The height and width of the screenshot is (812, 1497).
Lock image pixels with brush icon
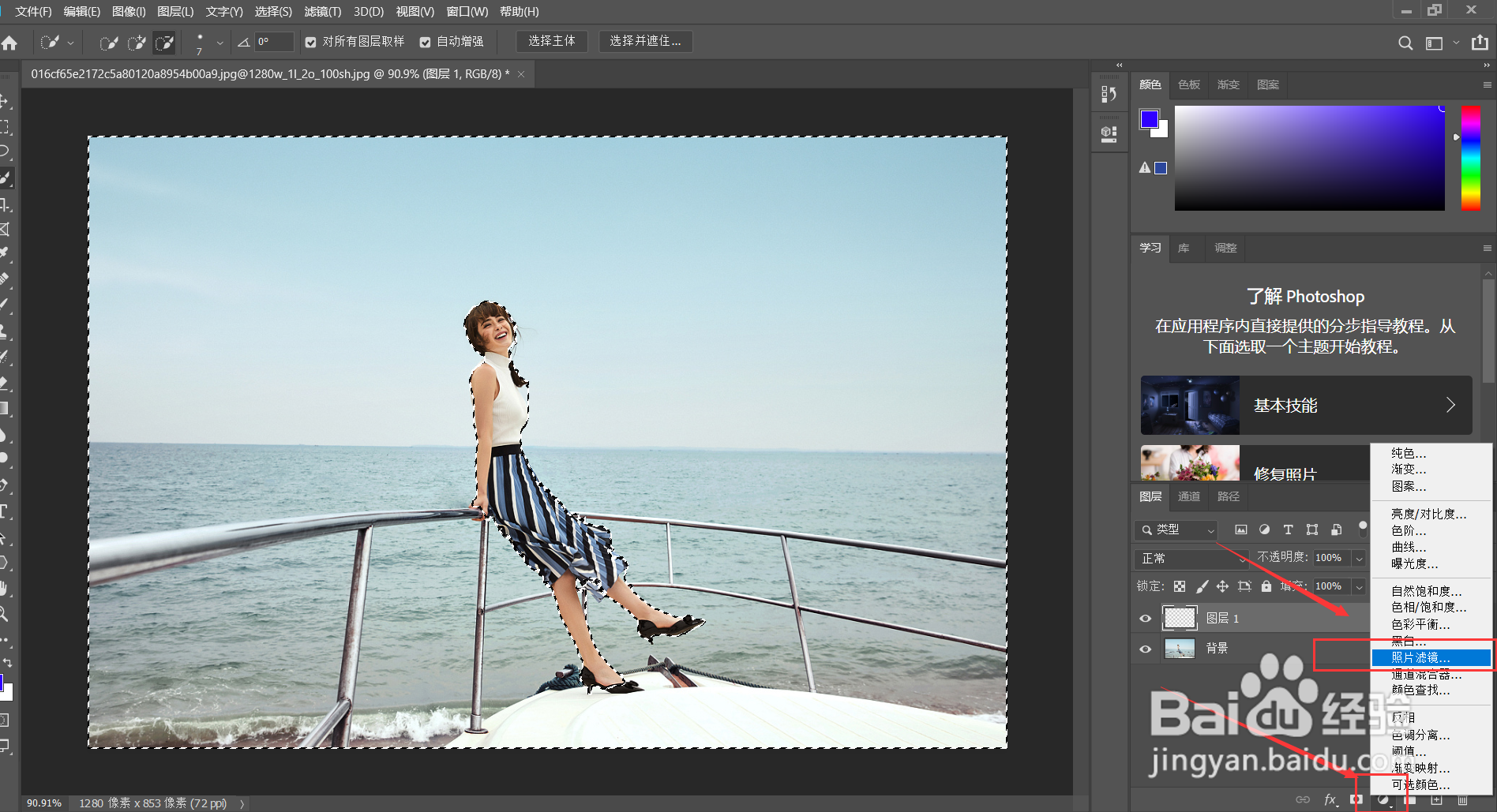pyautogui.click(x=1202, y=586)
